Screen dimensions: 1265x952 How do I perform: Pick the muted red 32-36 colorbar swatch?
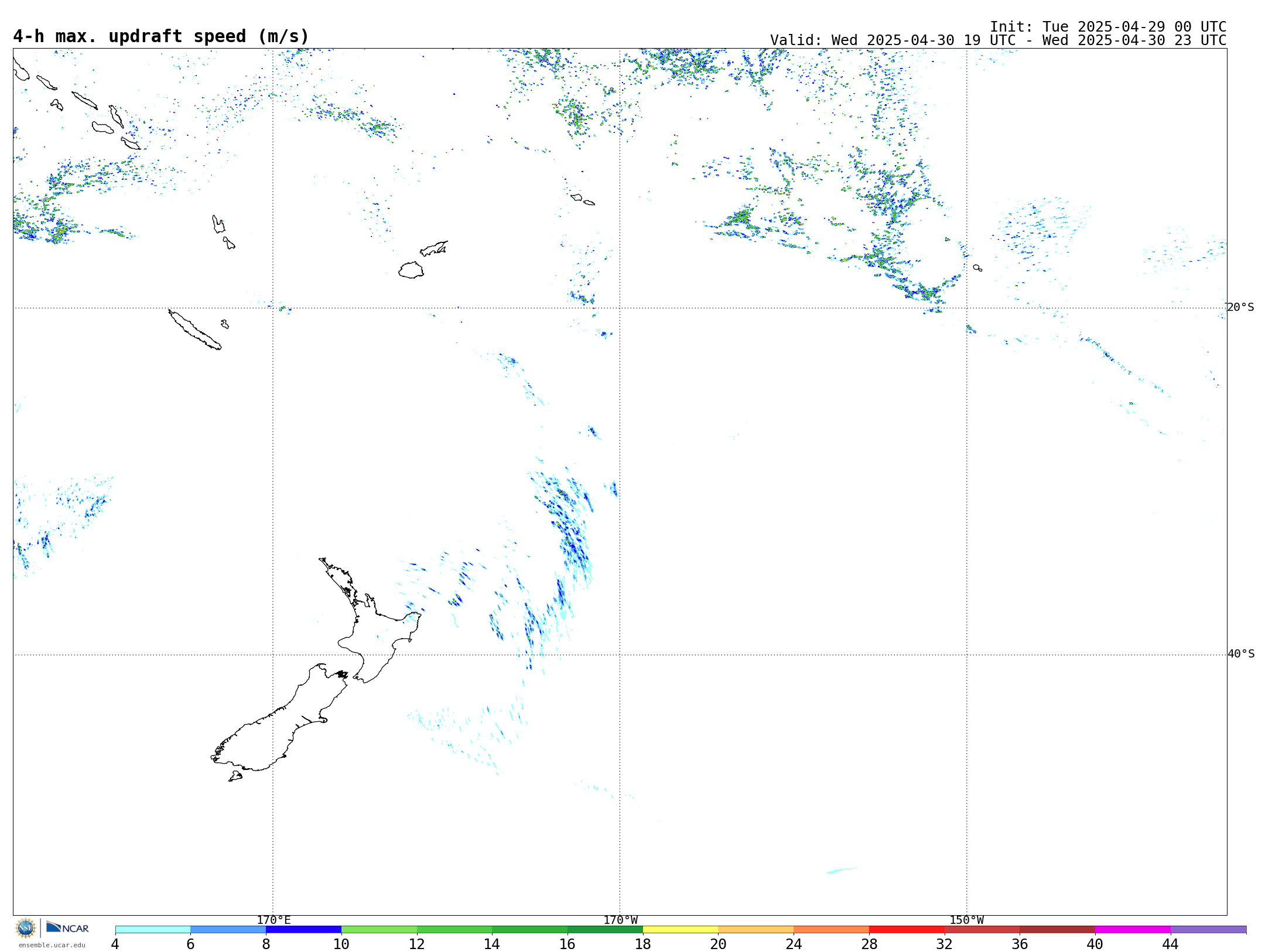(982, 930)
